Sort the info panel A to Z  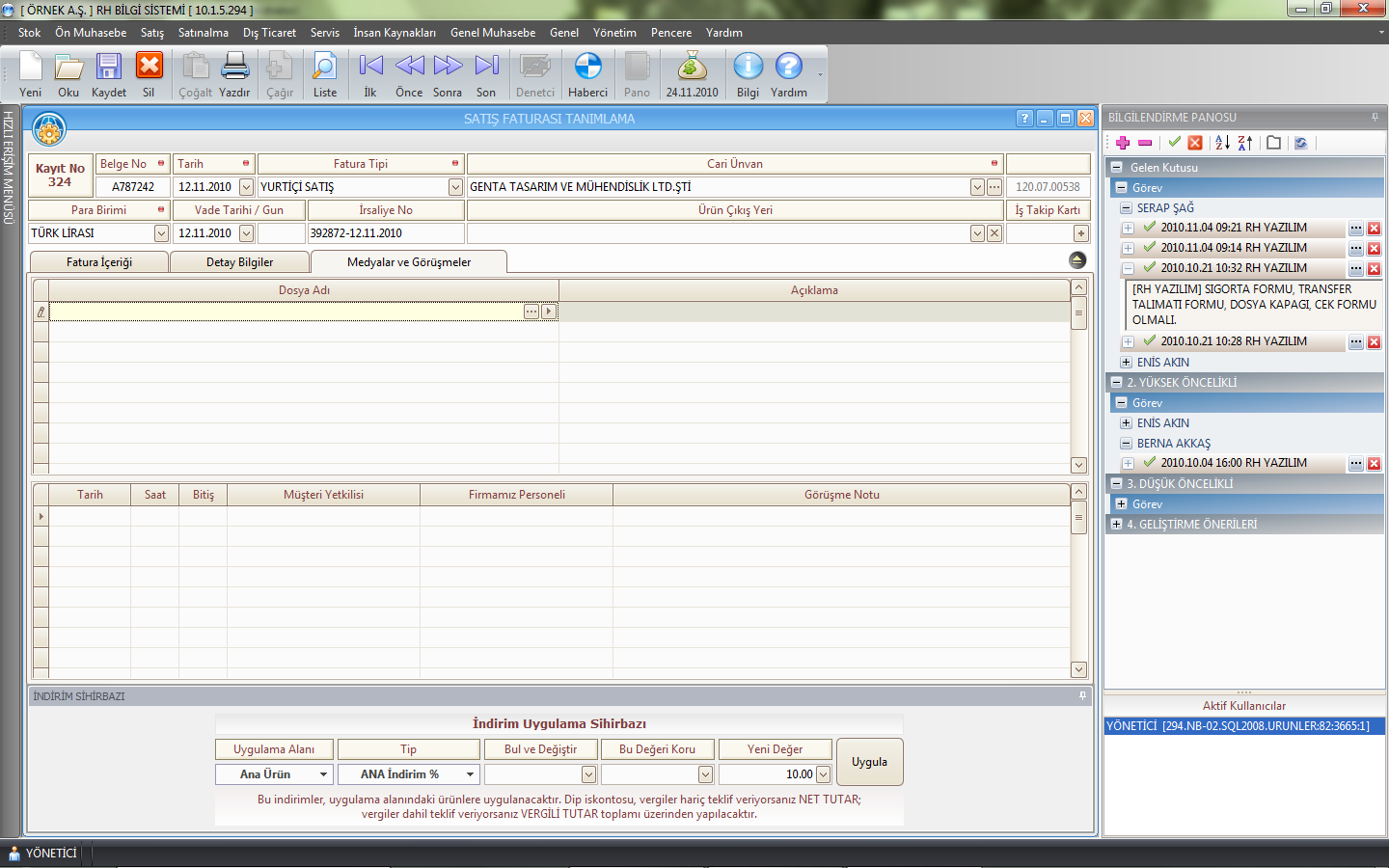(x=1222, y=143)
